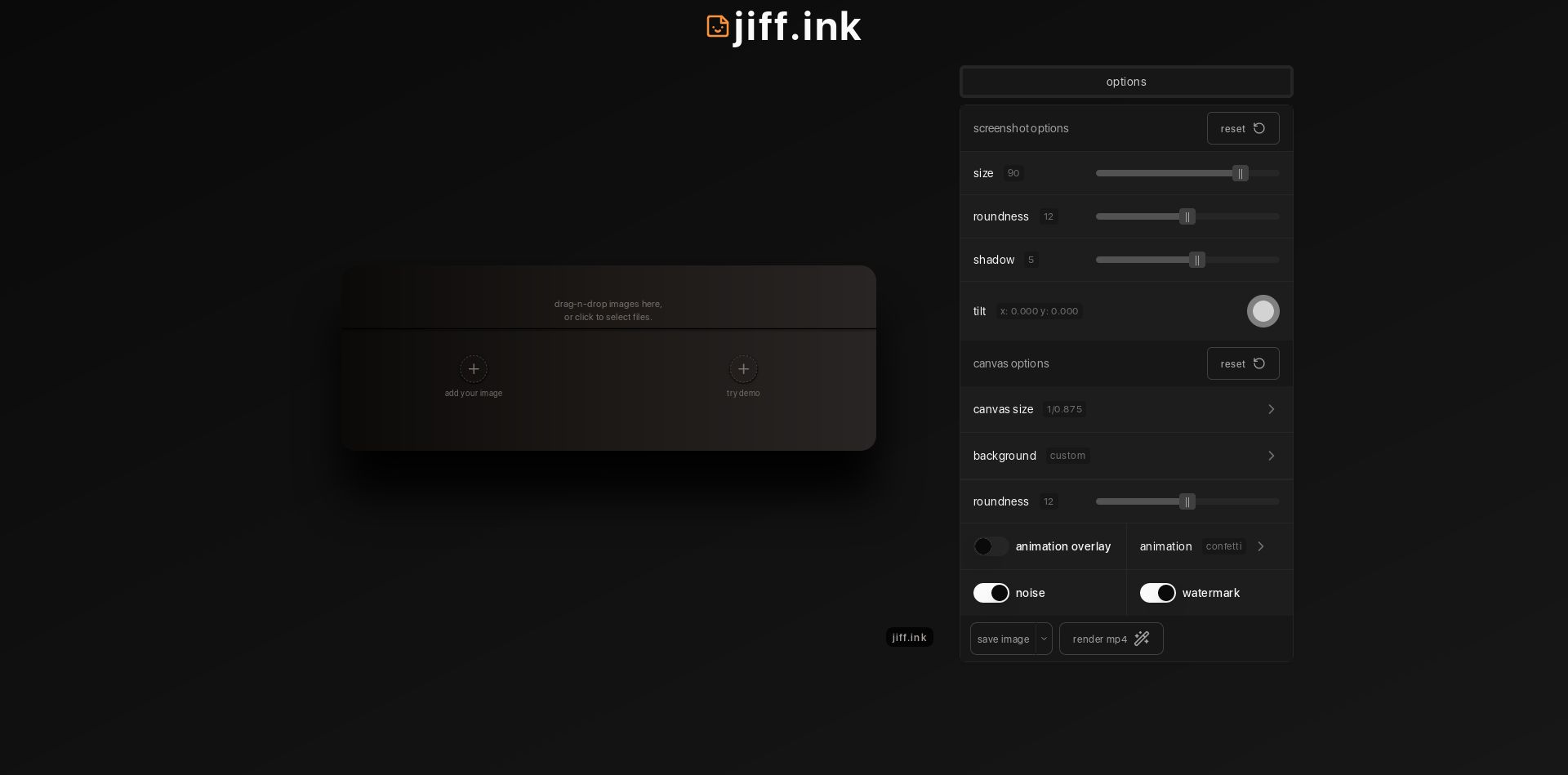Image resolution: width=1568 pixels, height=775 pixels.
Task: Turn off the watermark toggle
Action: 1157,593
